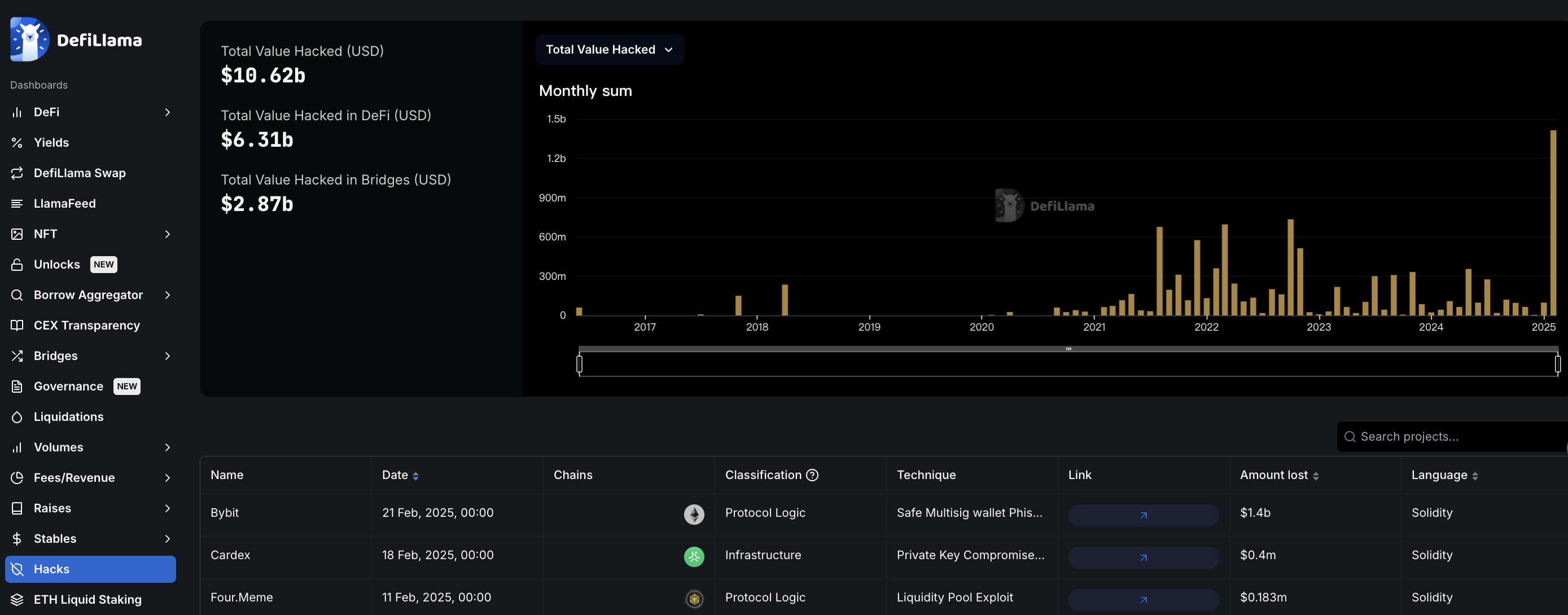Click the chart range bar center grip

1068,349
